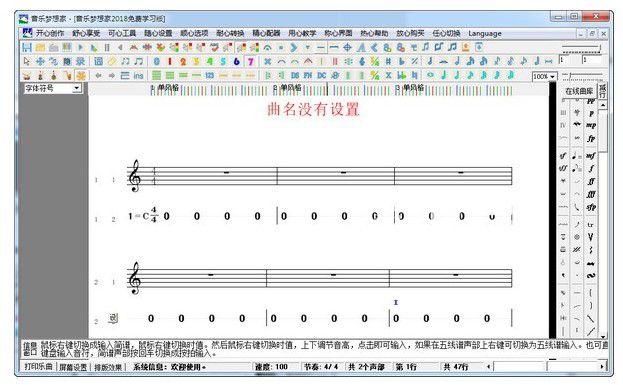Pick jianpu note number 7 icon
This screenshot has width=623, height=385.
(x=250, y=62)
